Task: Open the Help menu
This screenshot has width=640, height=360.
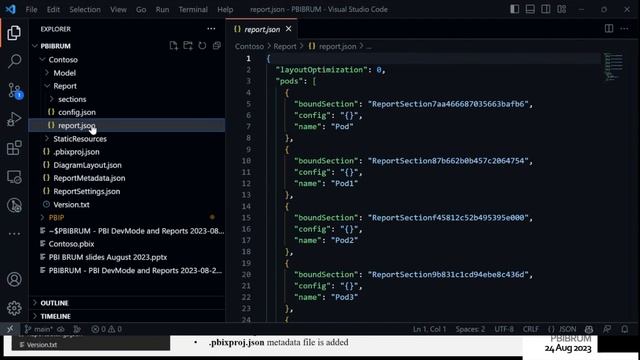Action: point(225,9)
